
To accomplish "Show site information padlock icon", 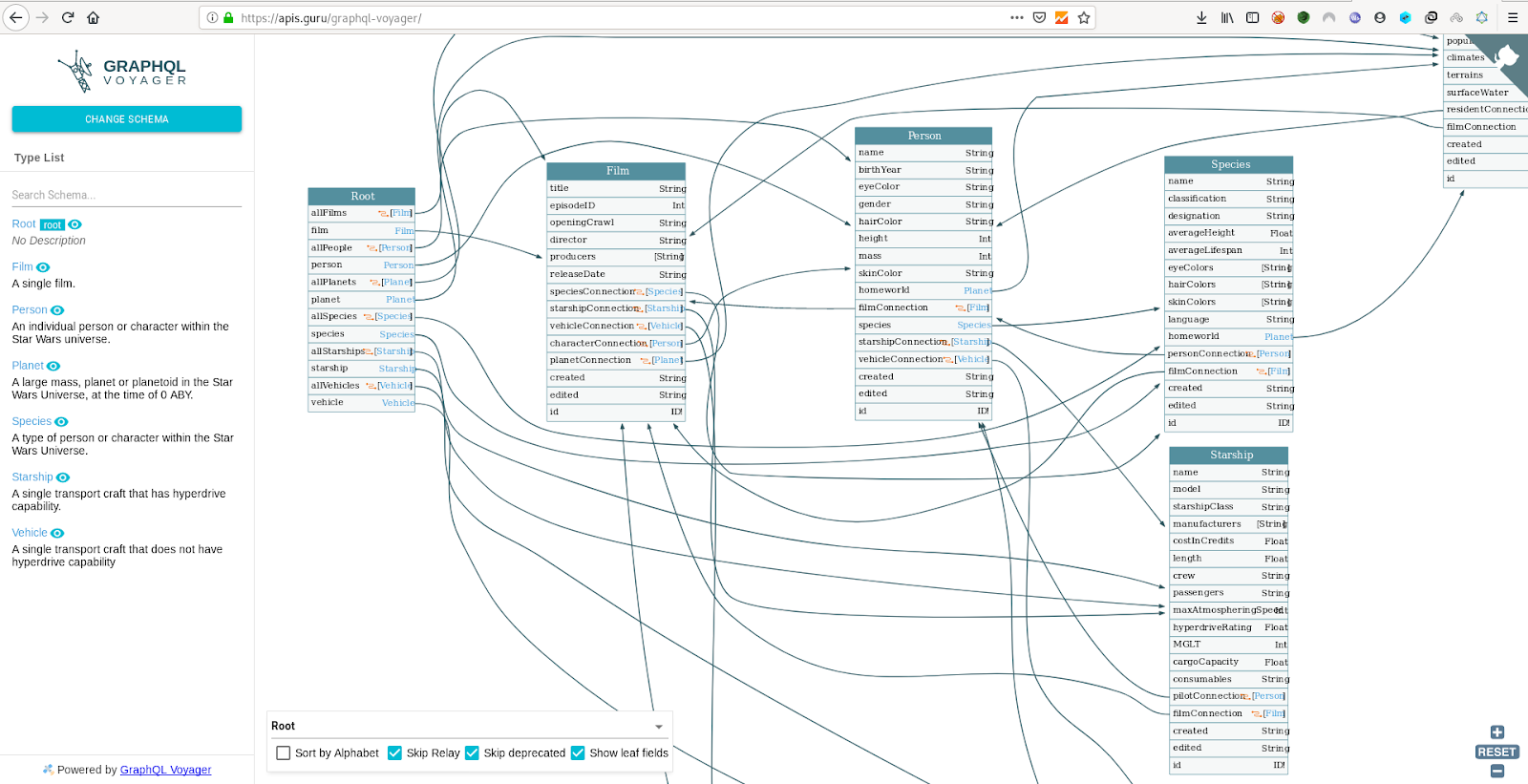I will [228, 17].
